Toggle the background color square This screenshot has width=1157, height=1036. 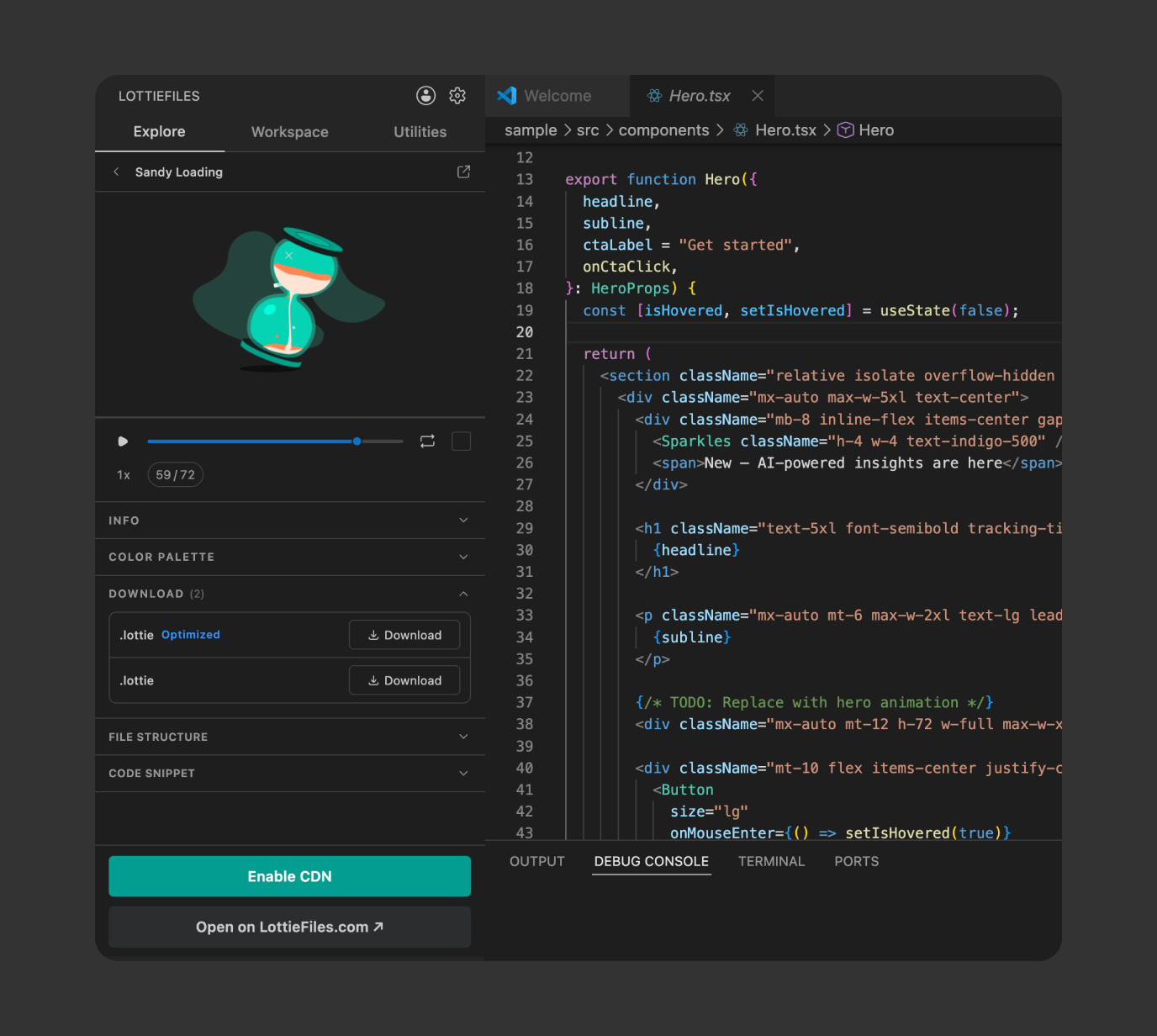(461, 441)
